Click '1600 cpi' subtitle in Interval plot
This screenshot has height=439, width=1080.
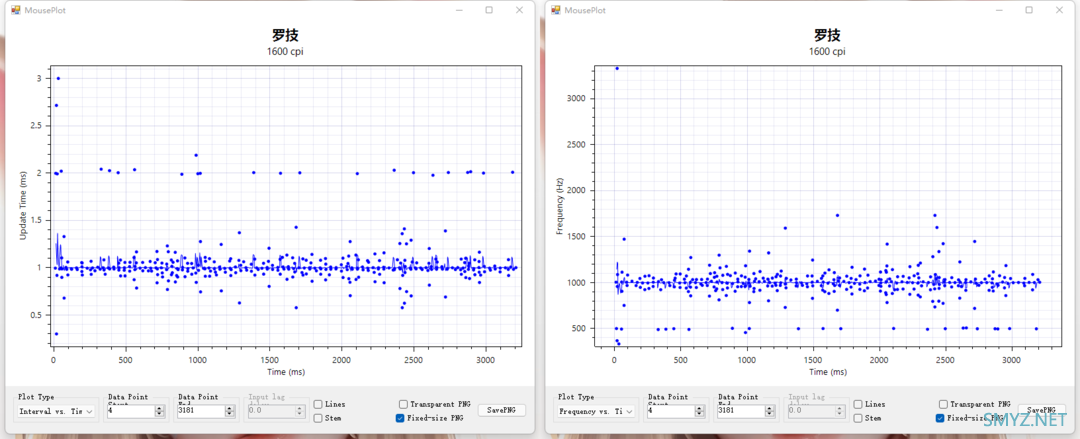tap(287, 52)
